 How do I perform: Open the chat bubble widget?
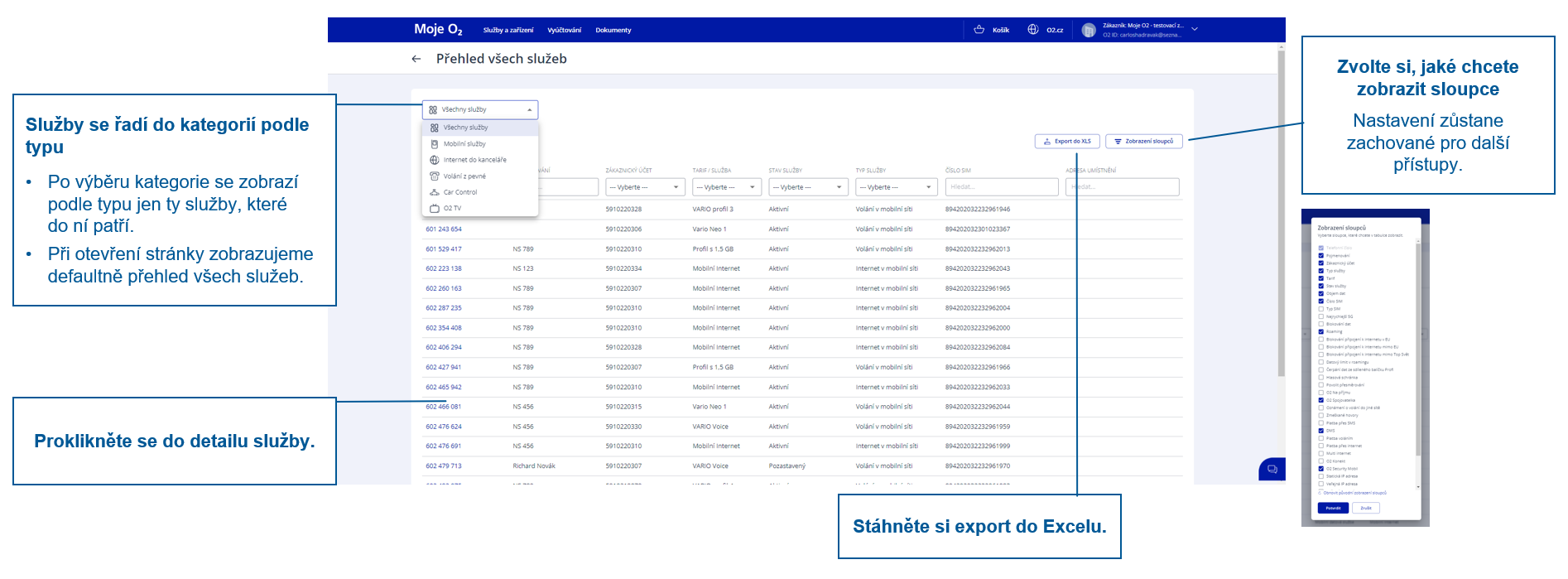point(1272,469)
